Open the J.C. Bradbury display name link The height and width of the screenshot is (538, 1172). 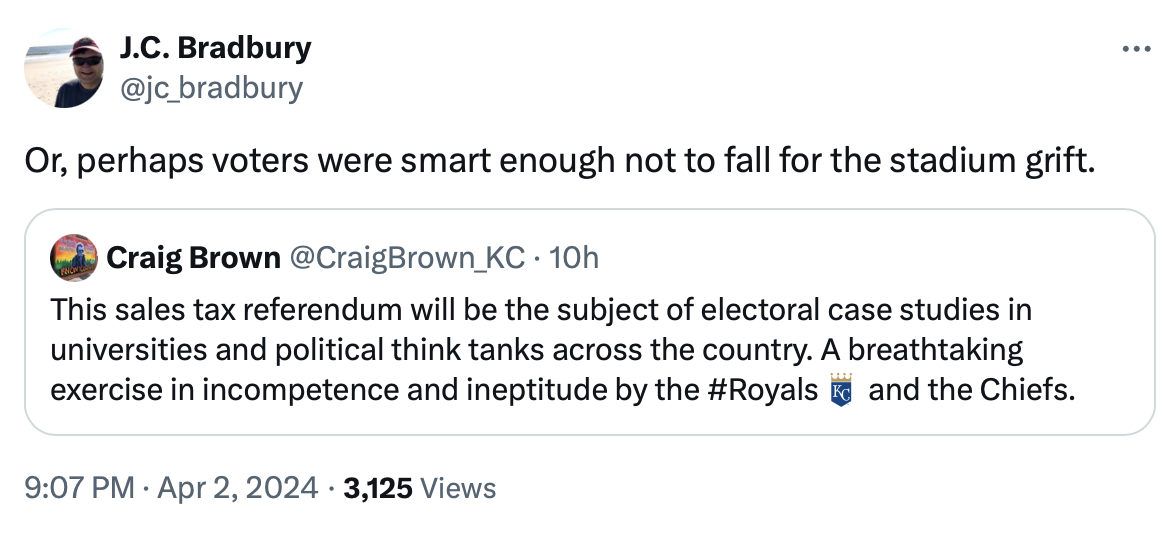[215, 48]
